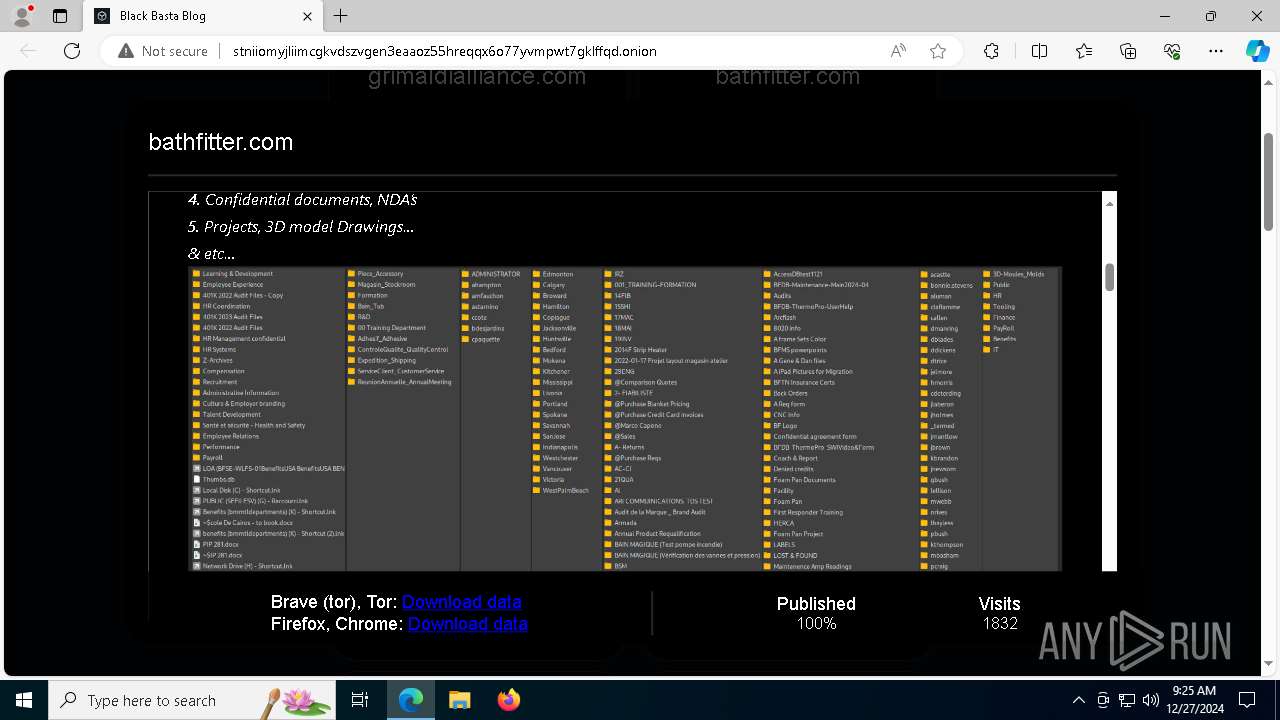Open the Edge profile menu icon
This screenshot has height=720, width=1280.
click(22, 16)
